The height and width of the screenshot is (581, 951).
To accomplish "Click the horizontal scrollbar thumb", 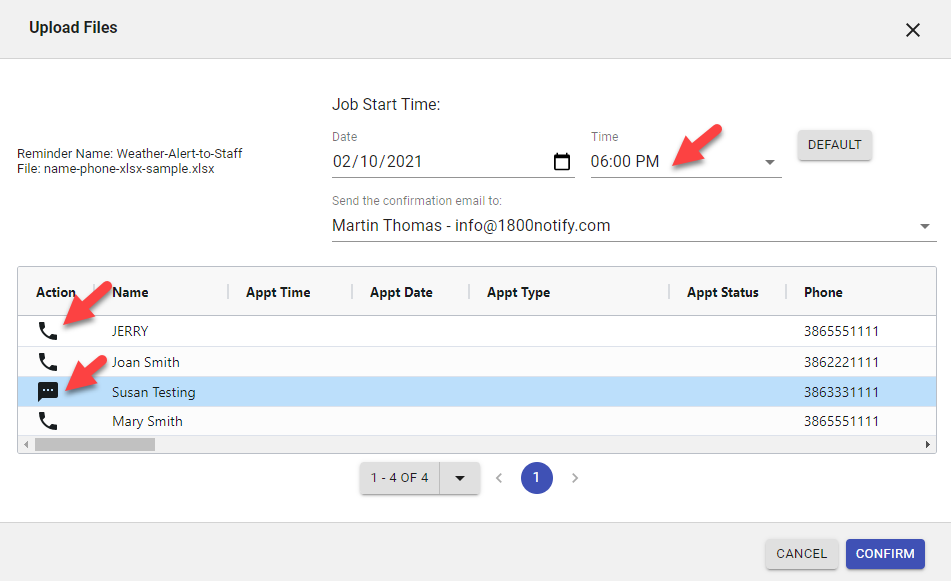I will (94, 444).
